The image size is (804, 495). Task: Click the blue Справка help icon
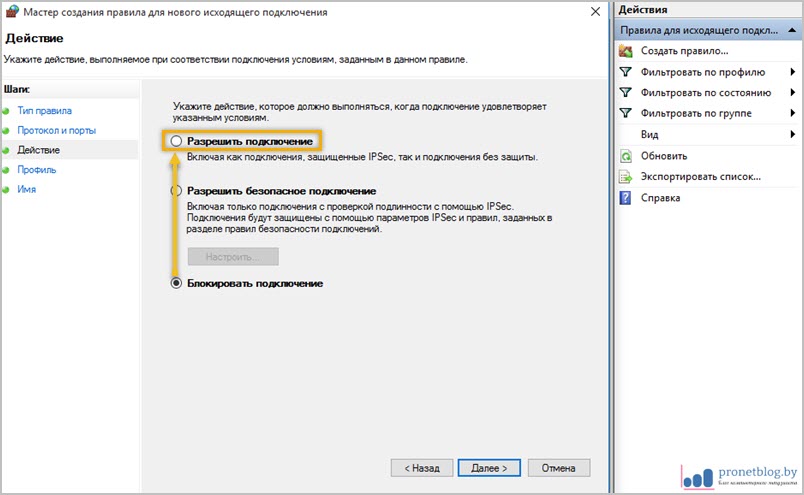pos(626,198)
